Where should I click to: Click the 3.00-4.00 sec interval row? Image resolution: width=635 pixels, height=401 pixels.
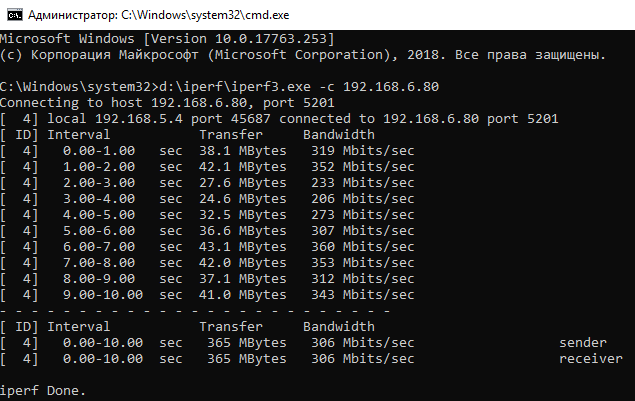coord(100,198)
